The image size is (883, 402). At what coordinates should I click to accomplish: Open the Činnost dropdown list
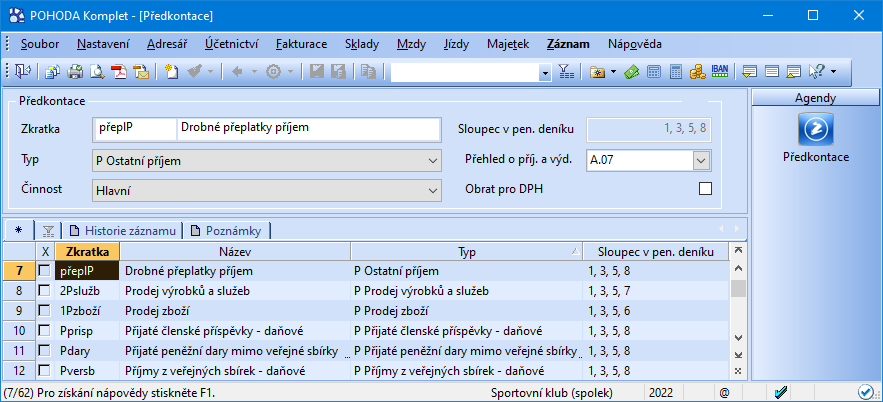pos(432,189)
